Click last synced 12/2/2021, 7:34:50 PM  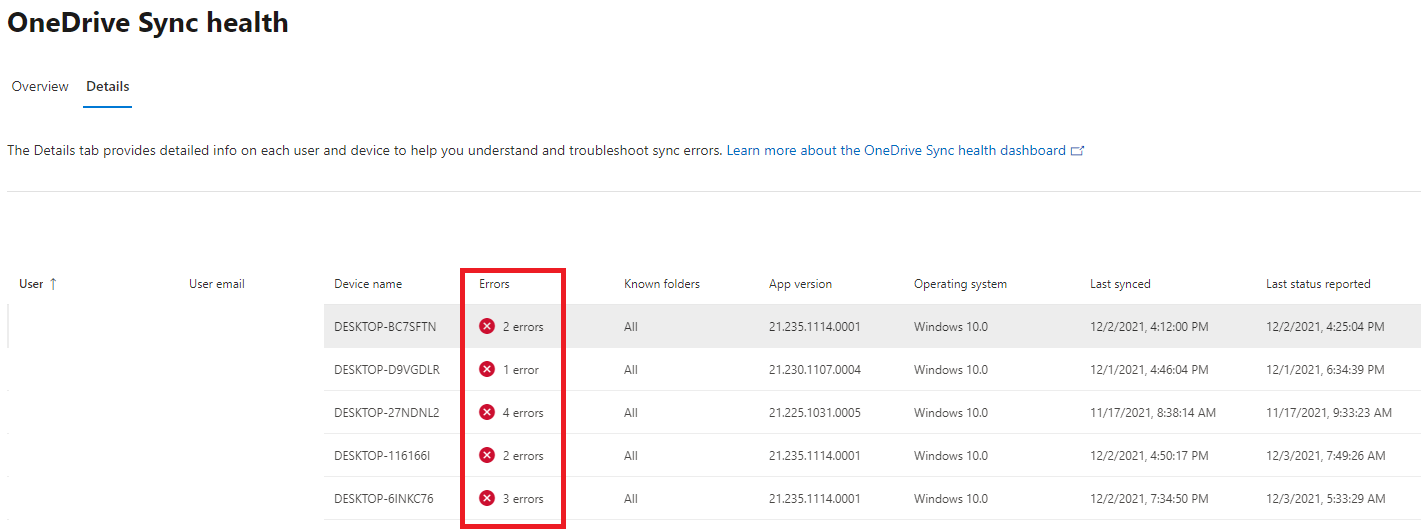[x=1149, y=499]
